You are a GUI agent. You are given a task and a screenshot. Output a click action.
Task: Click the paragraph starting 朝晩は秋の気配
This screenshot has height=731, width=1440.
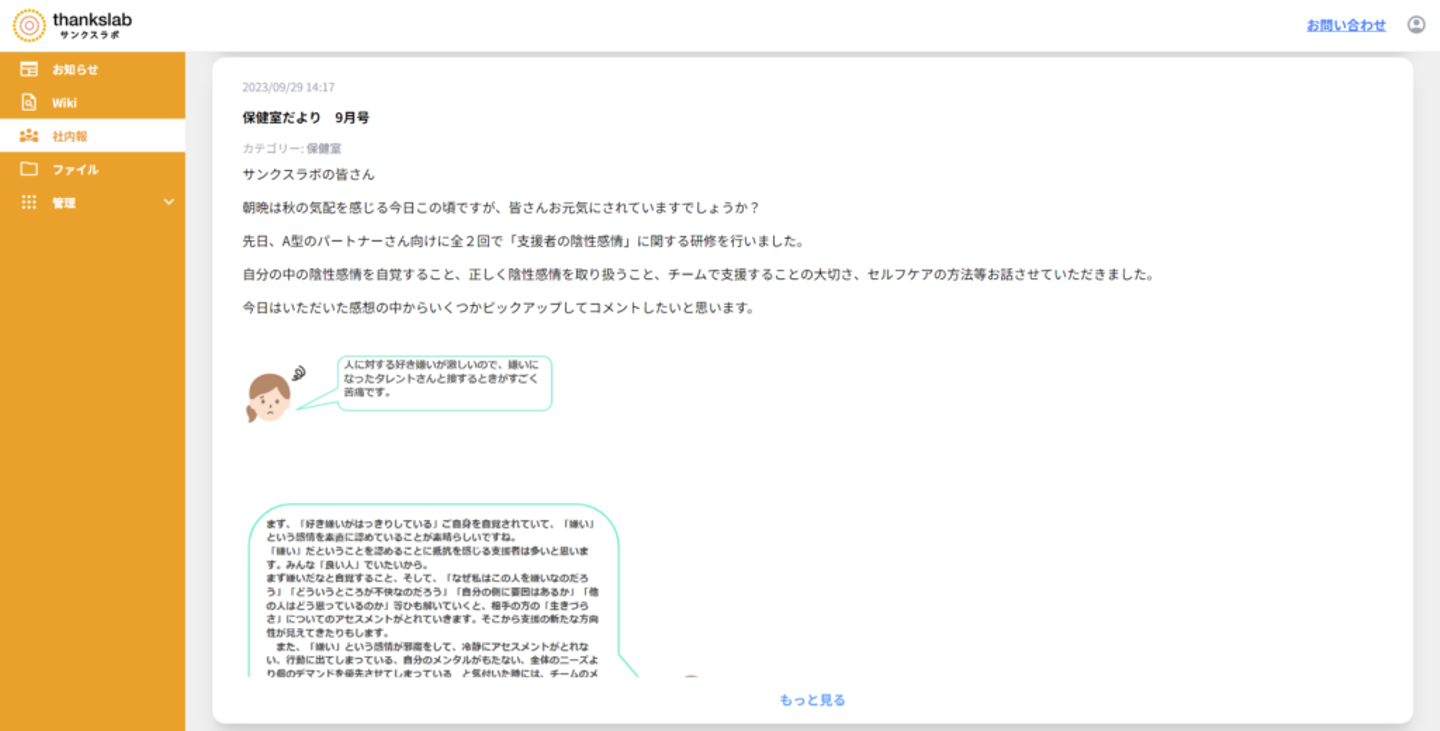pyautogui.click(x=501, y=208)
